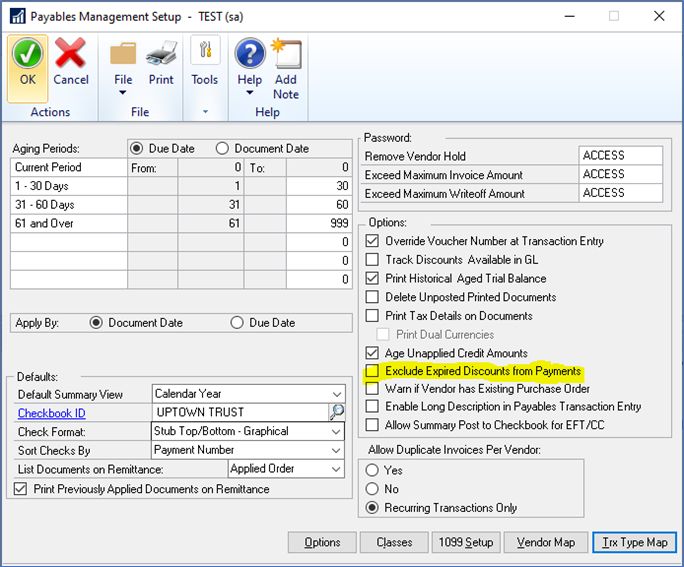This screenshot has height=567, width=684.
Task: Click the '61 and Over' period cell
Action: pos(68,223)
